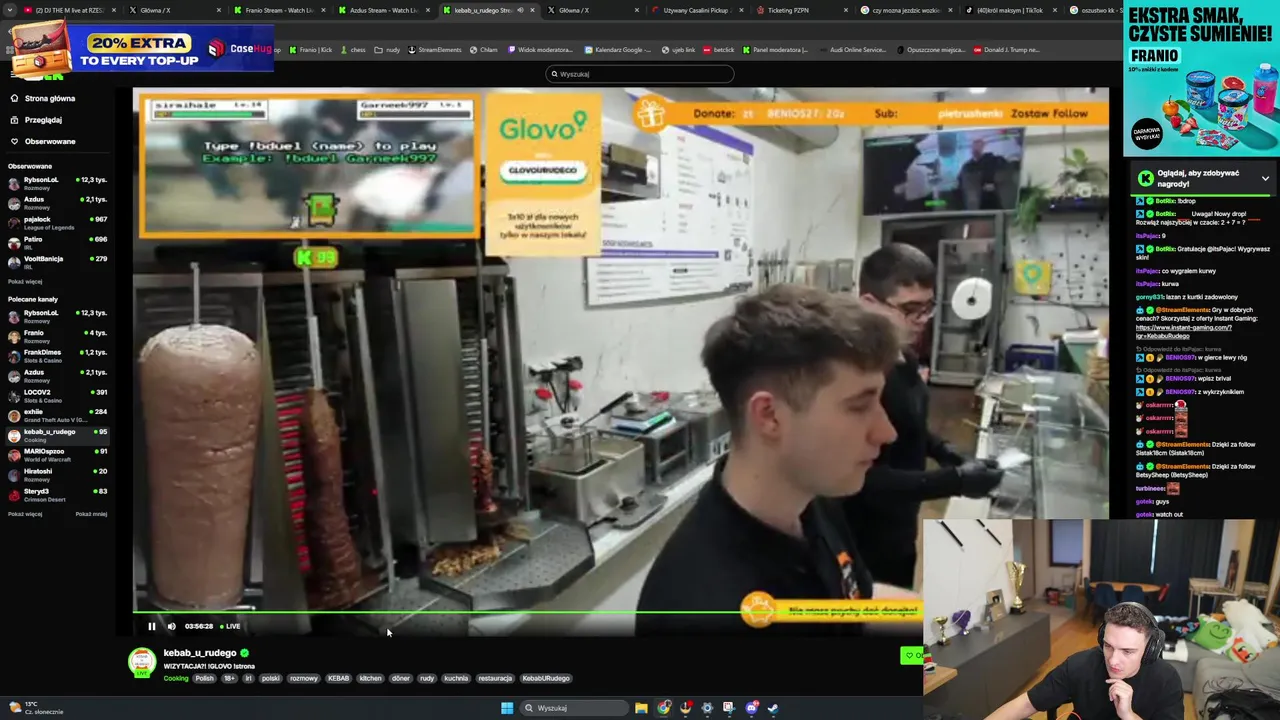Select the restauracja tag
This screenshot has height=720, width=1280.
(x=495, y=678)
